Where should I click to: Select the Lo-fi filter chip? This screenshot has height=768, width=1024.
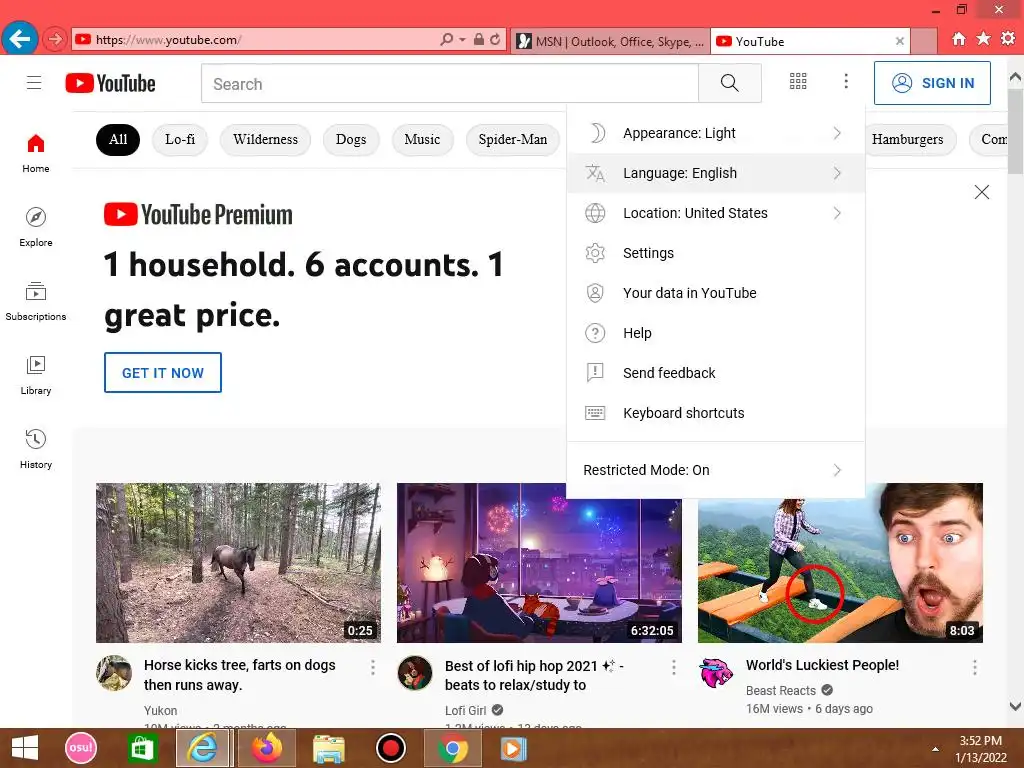point(180,140)
